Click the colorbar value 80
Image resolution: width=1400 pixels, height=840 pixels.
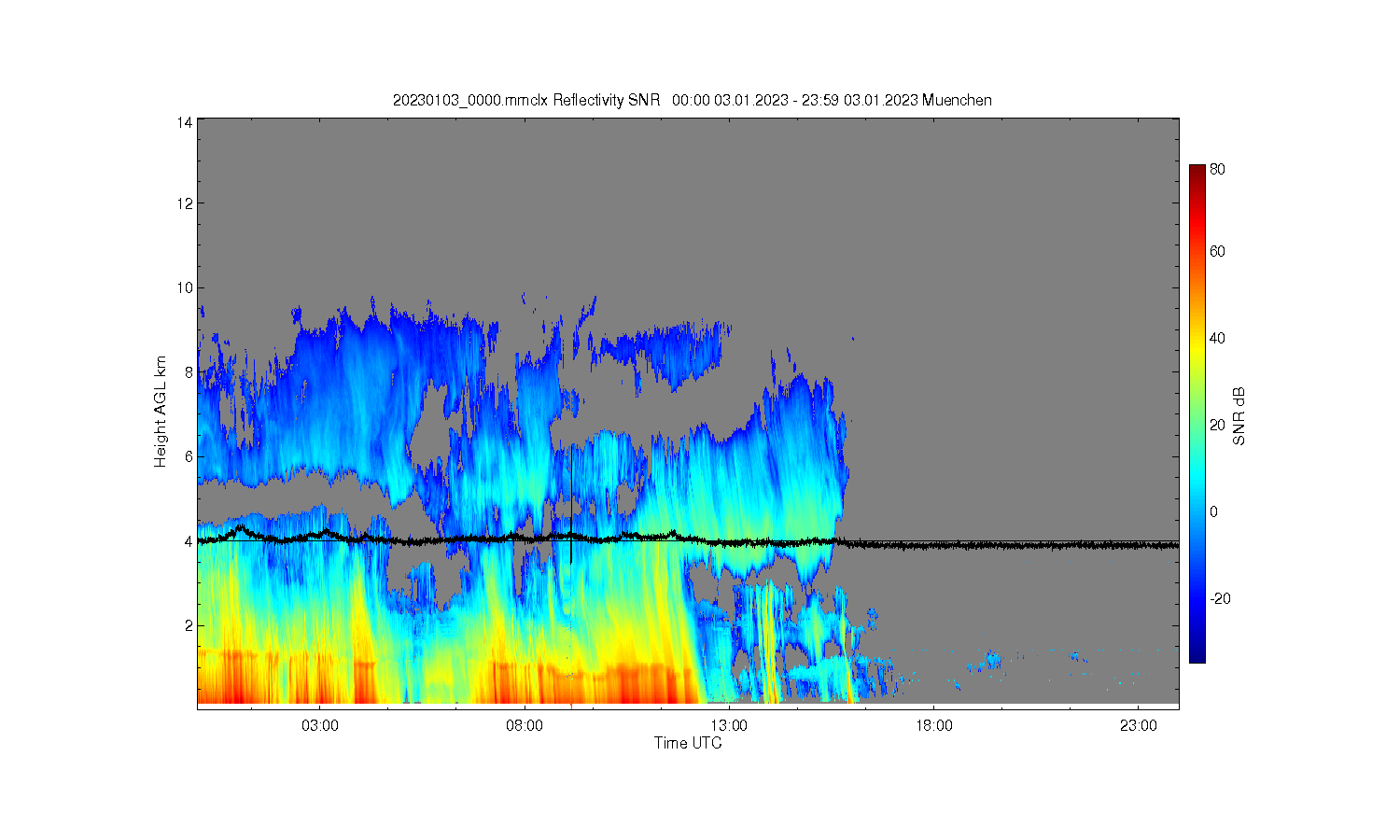(1217, 170)
